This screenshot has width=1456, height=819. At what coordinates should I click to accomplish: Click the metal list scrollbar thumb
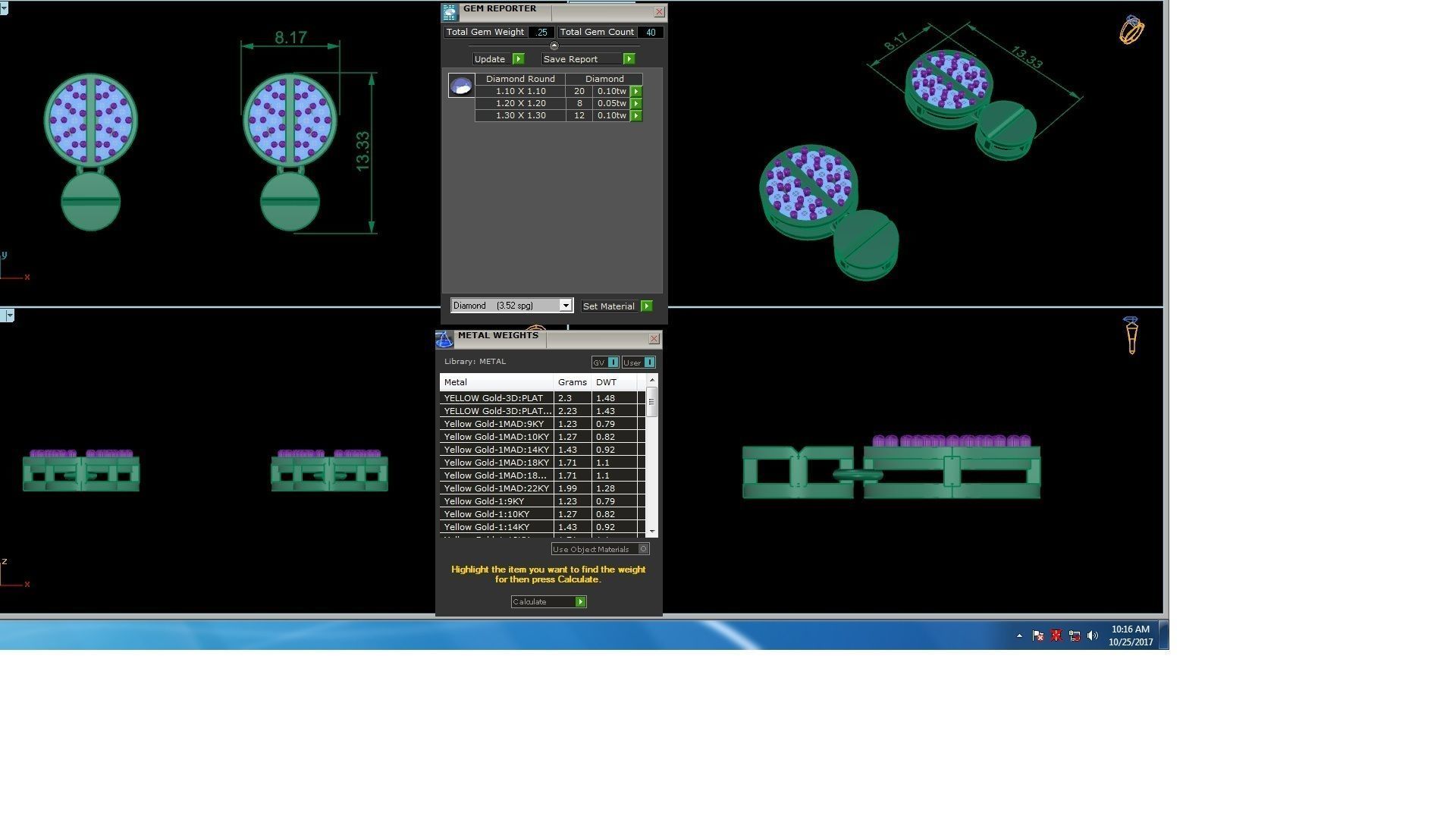click(x=651, y=402)
